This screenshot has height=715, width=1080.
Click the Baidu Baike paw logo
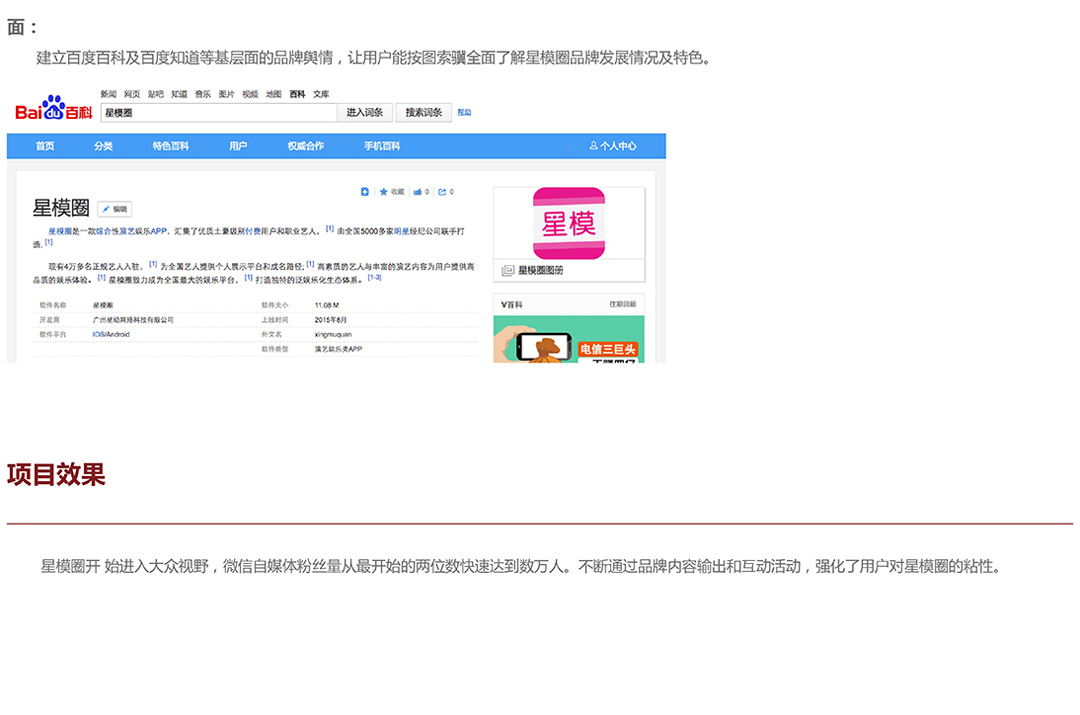pyautogui.click(x=54, y=107)
